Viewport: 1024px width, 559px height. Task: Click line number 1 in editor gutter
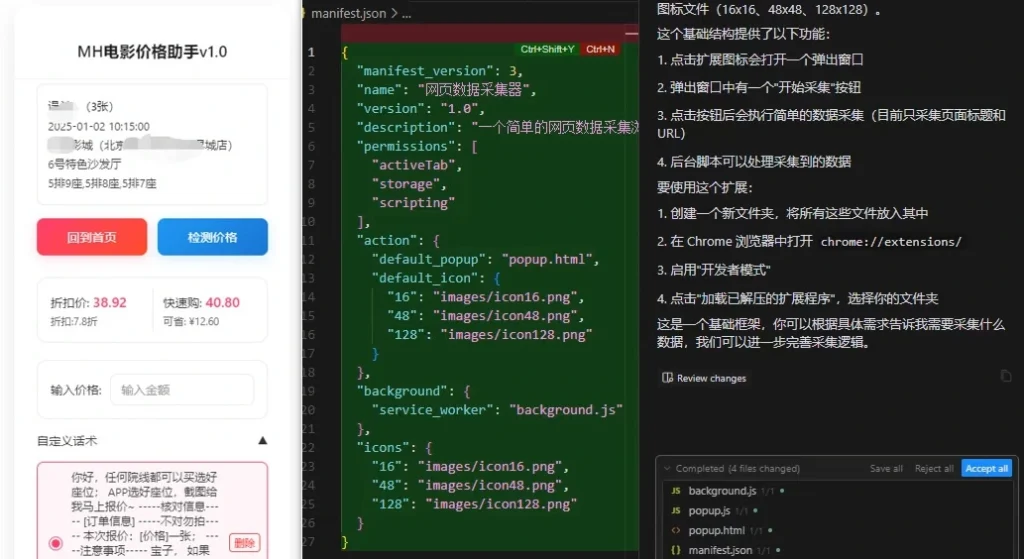click(312, 52)
